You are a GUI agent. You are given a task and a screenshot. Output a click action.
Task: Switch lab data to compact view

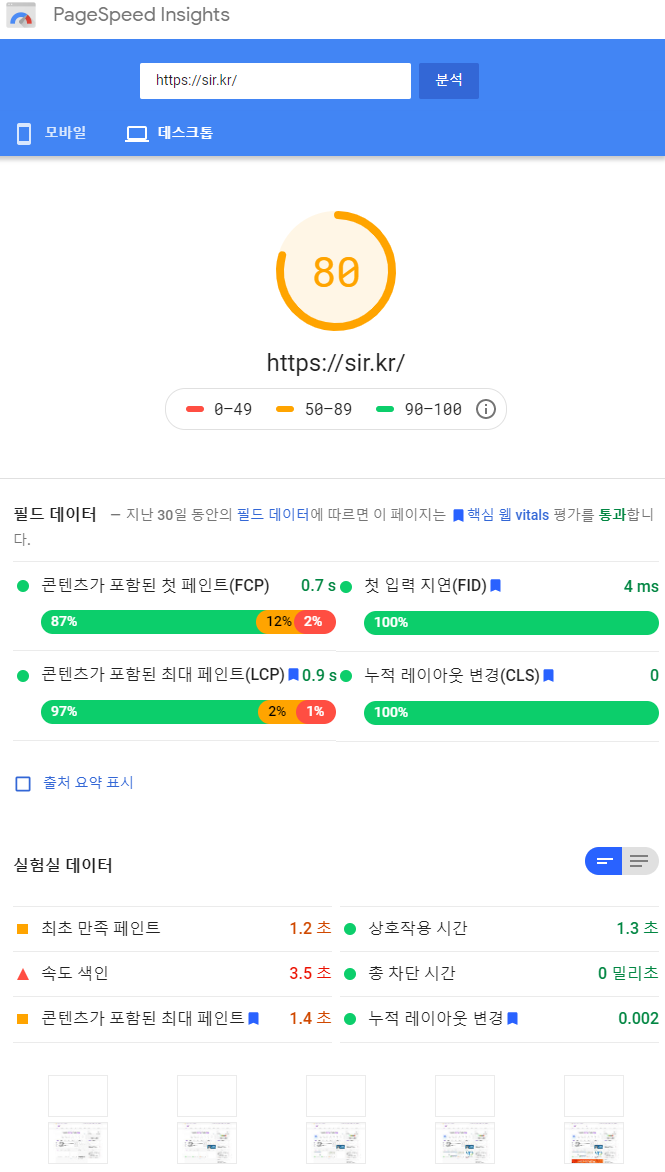pos(604,861)
